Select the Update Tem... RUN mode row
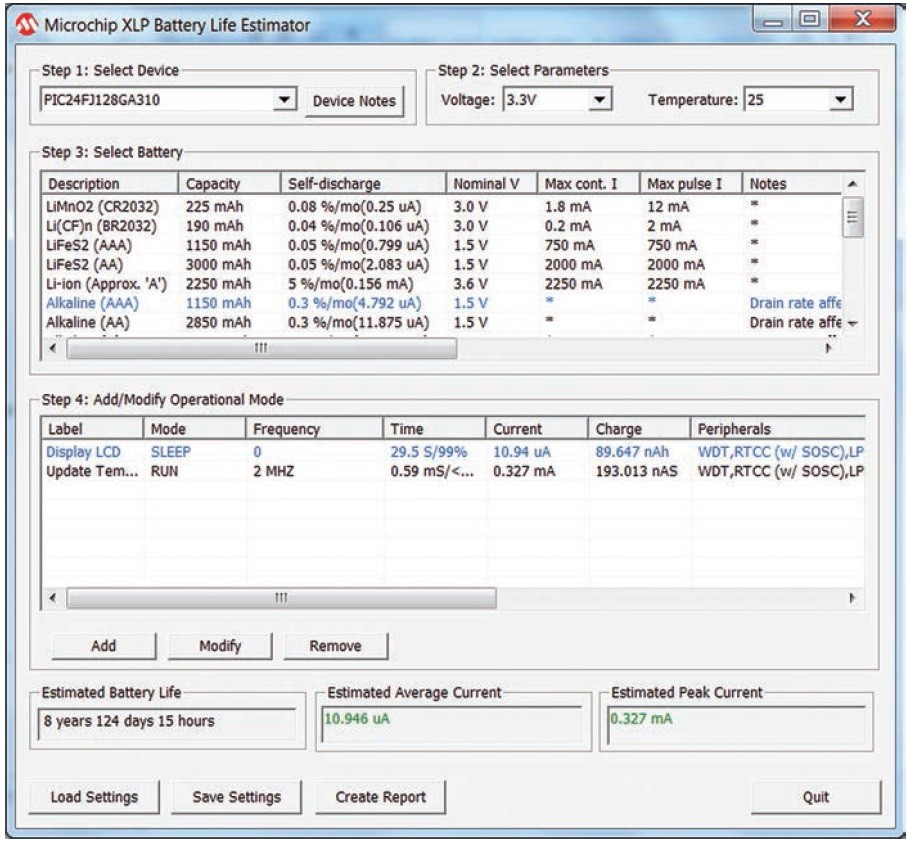This screenshot has width=909, height=843. pyautogui.click(x=90, y=471)
